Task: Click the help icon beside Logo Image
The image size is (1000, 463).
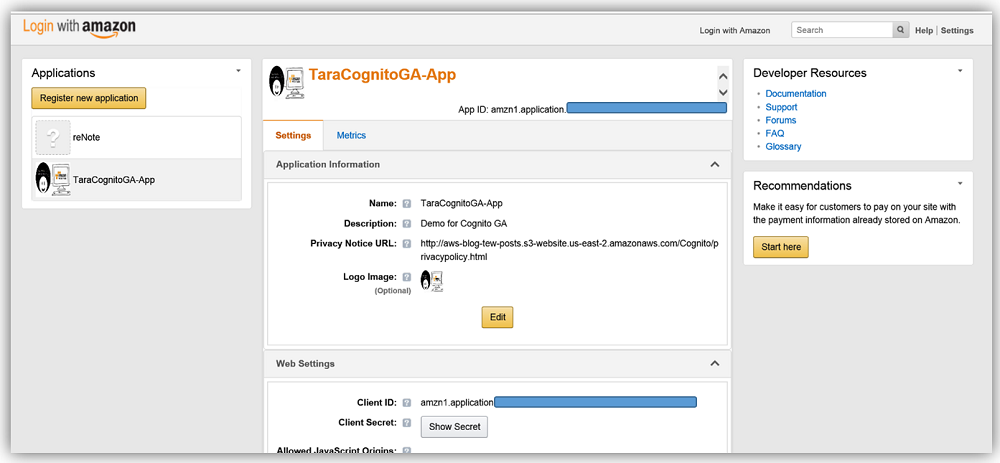Action: coord(407,276)
